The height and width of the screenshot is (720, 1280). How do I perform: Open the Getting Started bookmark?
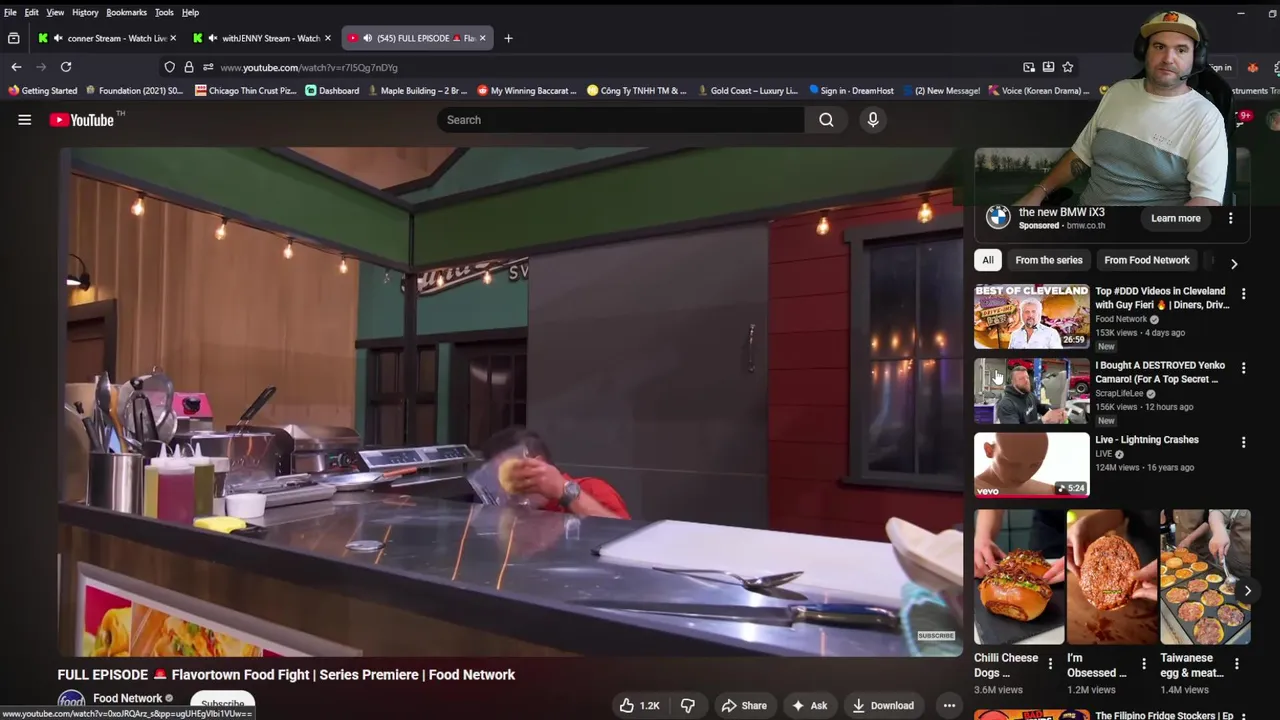[43, 91]
